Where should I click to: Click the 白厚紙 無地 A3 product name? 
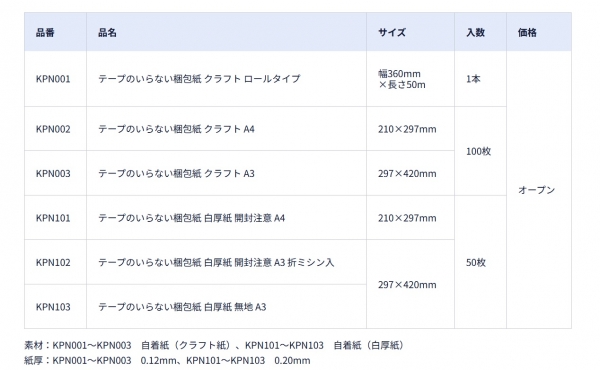[182, 306]
